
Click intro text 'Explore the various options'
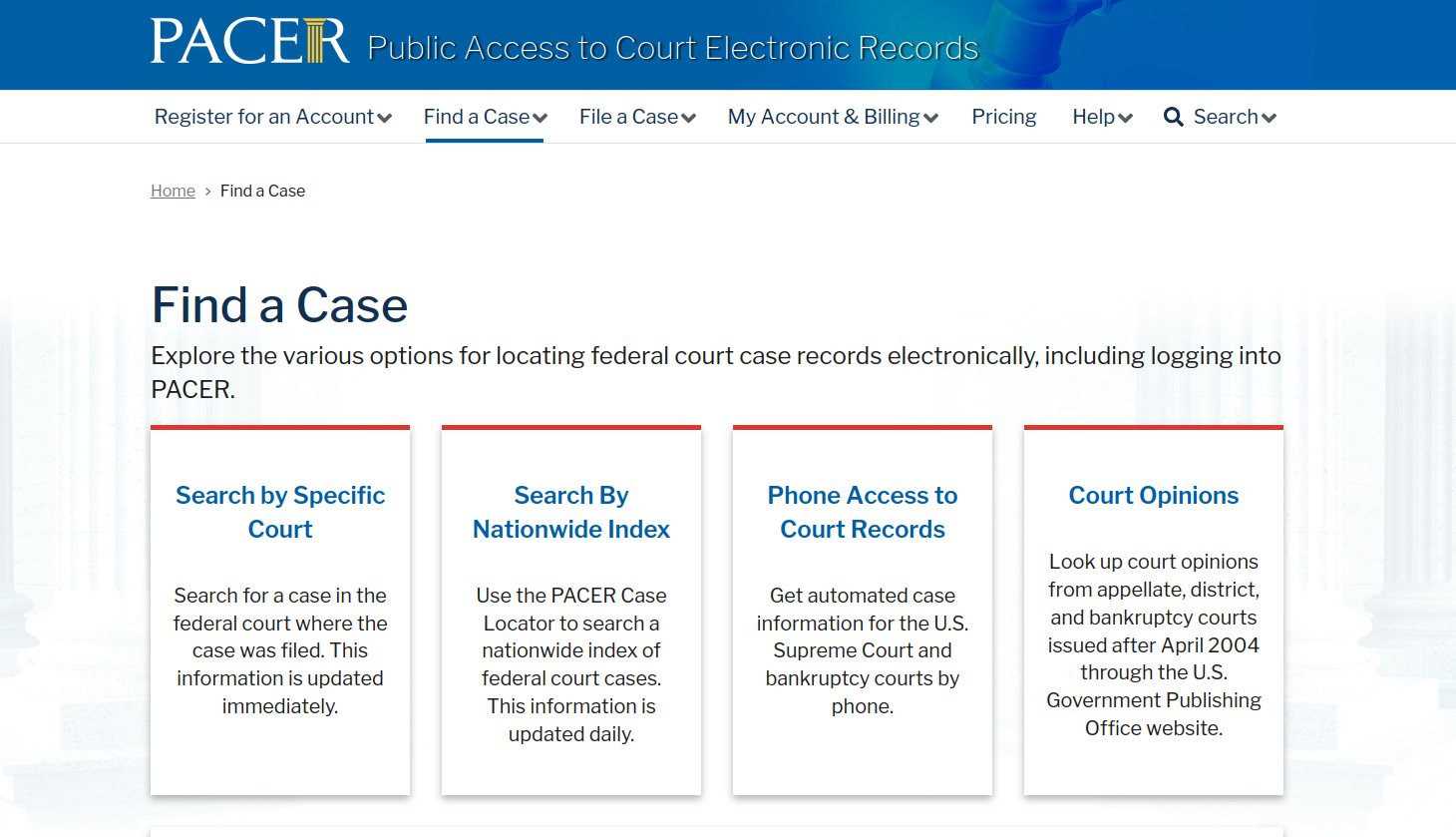tap(302, 356)
